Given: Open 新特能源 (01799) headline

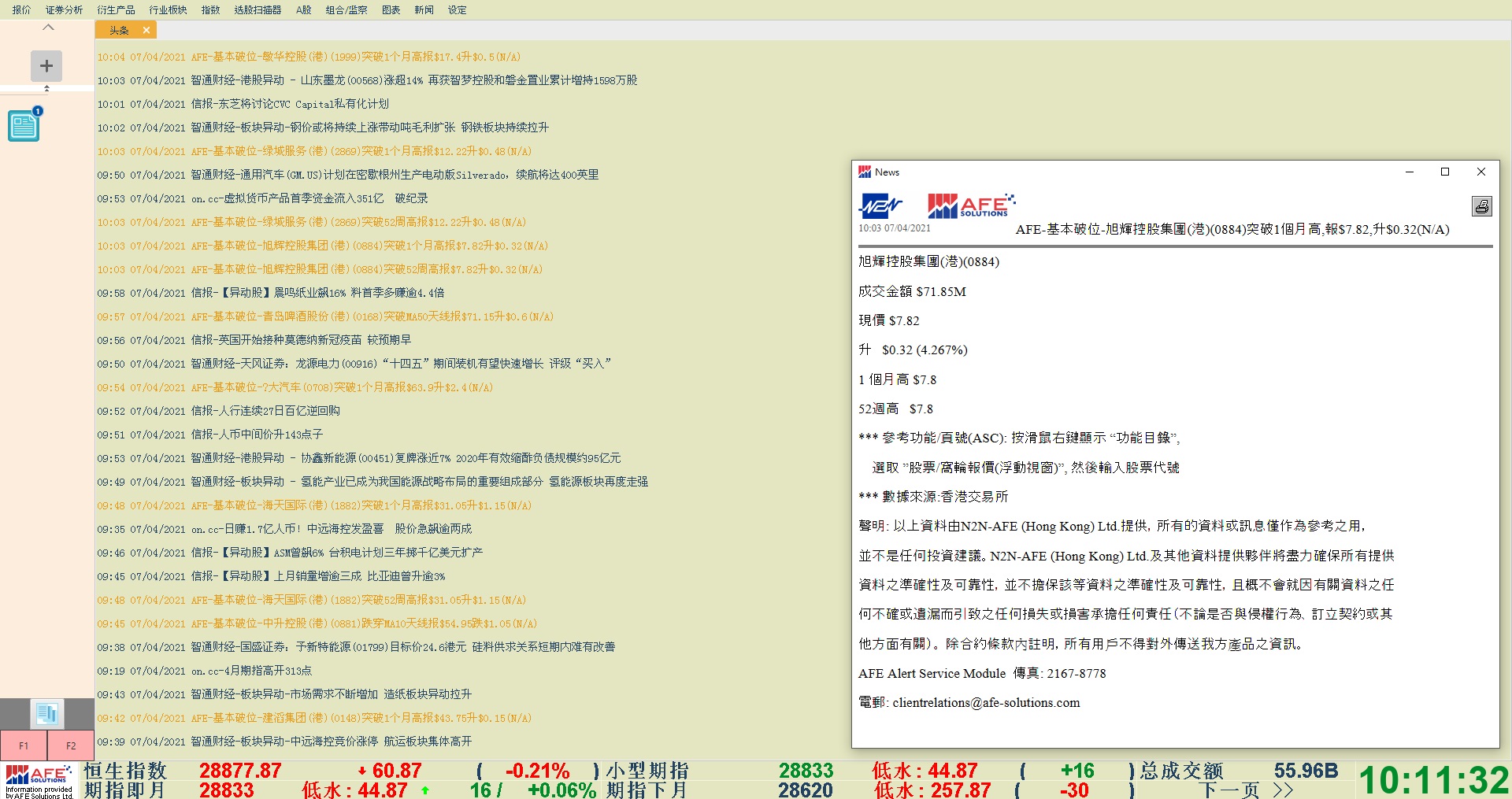Looking at the screenshot, I should tap(356, 647).
